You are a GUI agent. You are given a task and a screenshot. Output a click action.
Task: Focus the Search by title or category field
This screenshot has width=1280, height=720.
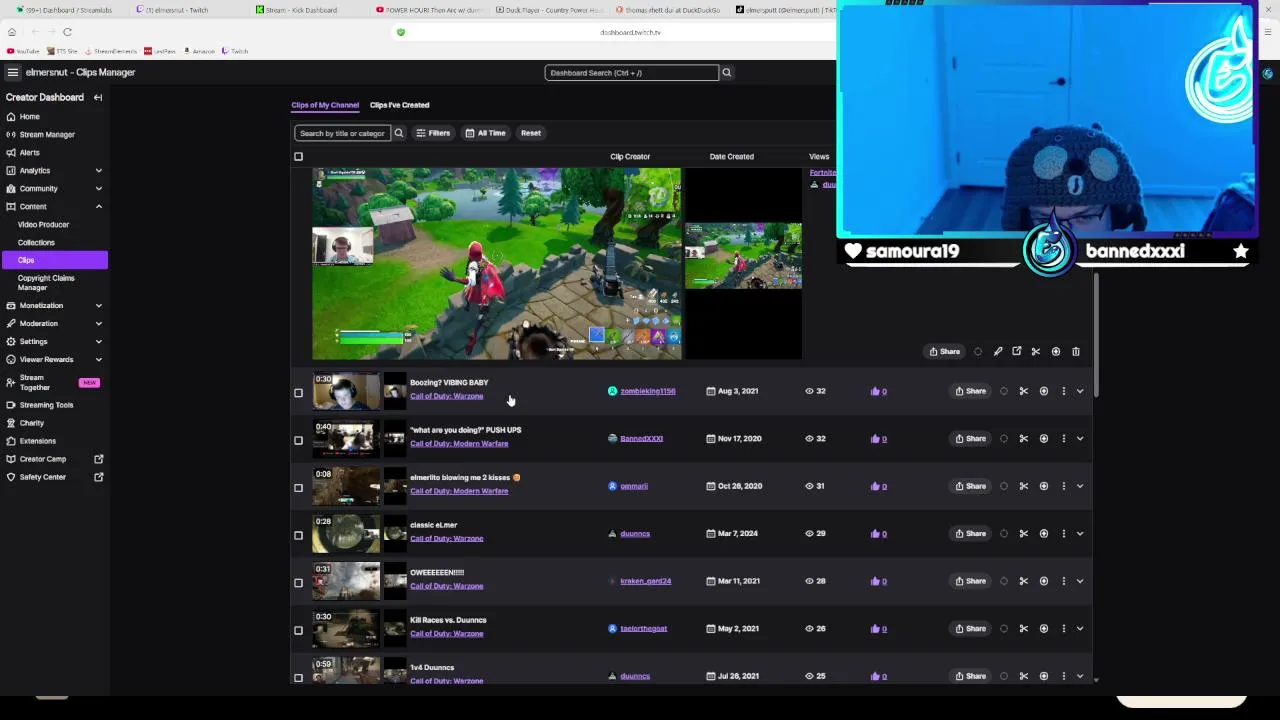[341, 133]
